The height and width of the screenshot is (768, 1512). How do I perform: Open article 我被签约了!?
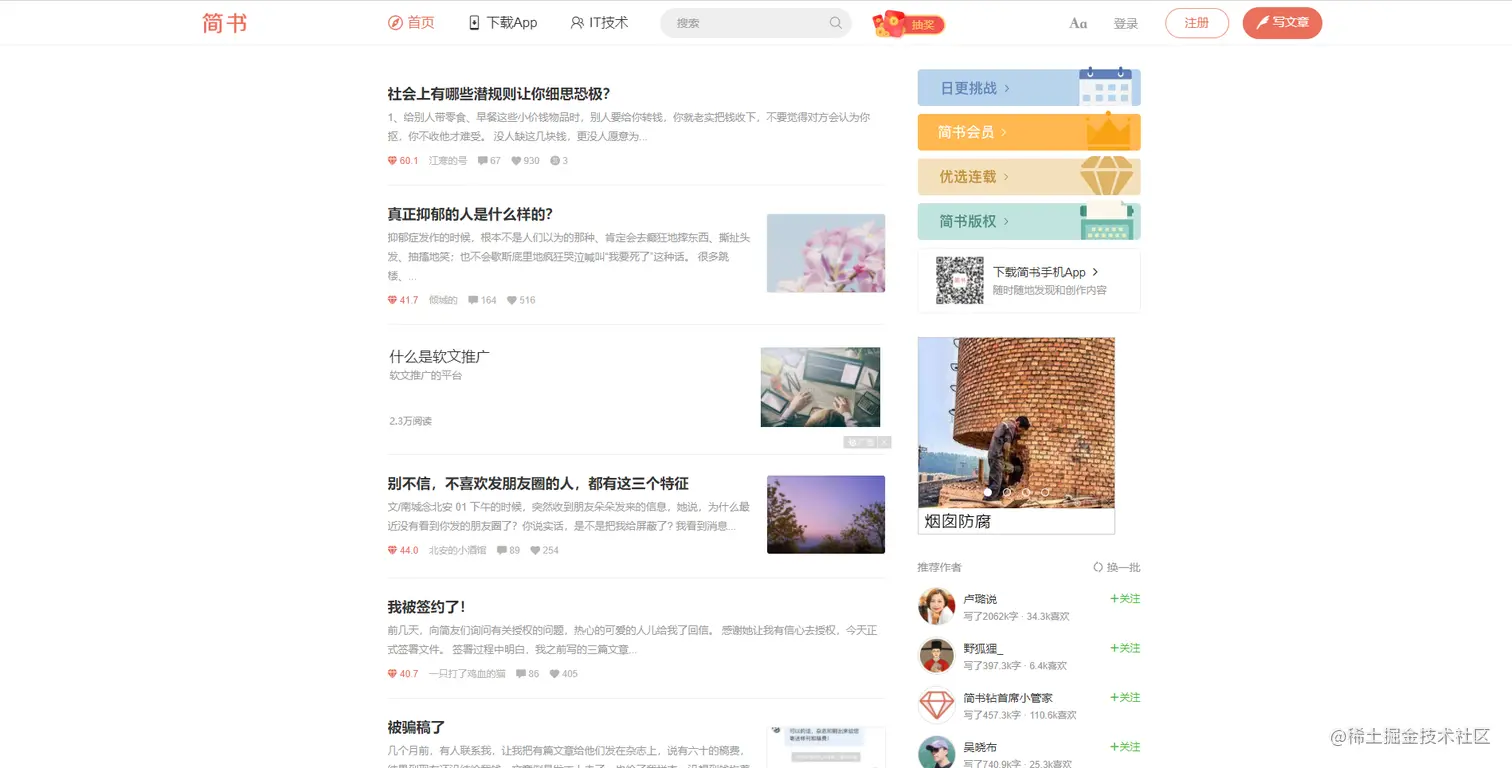(x=426, y=607)
